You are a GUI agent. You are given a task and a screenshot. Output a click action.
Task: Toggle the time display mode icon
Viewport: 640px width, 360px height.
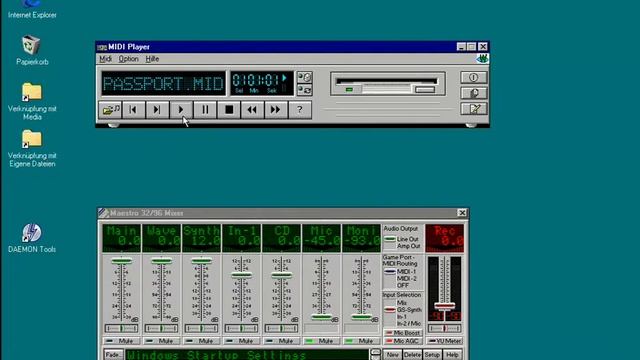click(x=304, y=77)
